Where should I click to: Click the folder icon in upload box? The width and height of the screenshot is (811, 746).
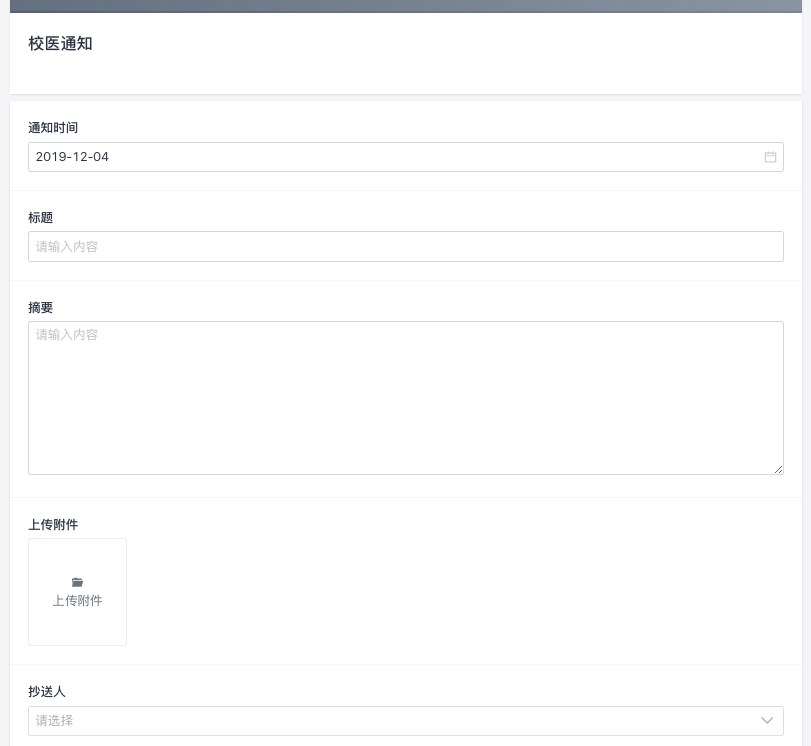[x=77, y=583]
